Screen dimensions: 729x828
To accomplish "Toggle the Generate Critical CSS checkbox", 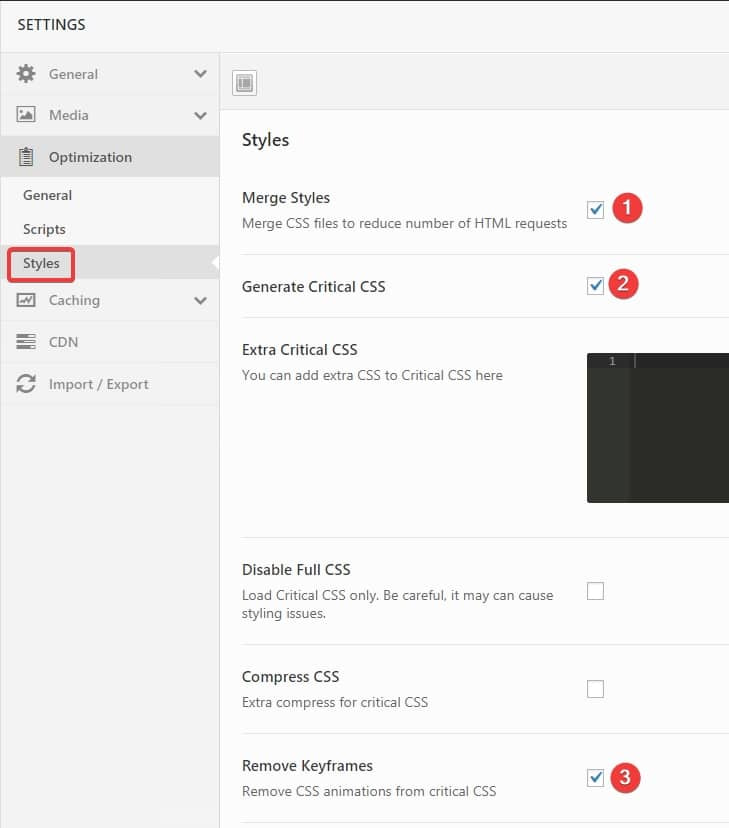I will coord(595,286).
